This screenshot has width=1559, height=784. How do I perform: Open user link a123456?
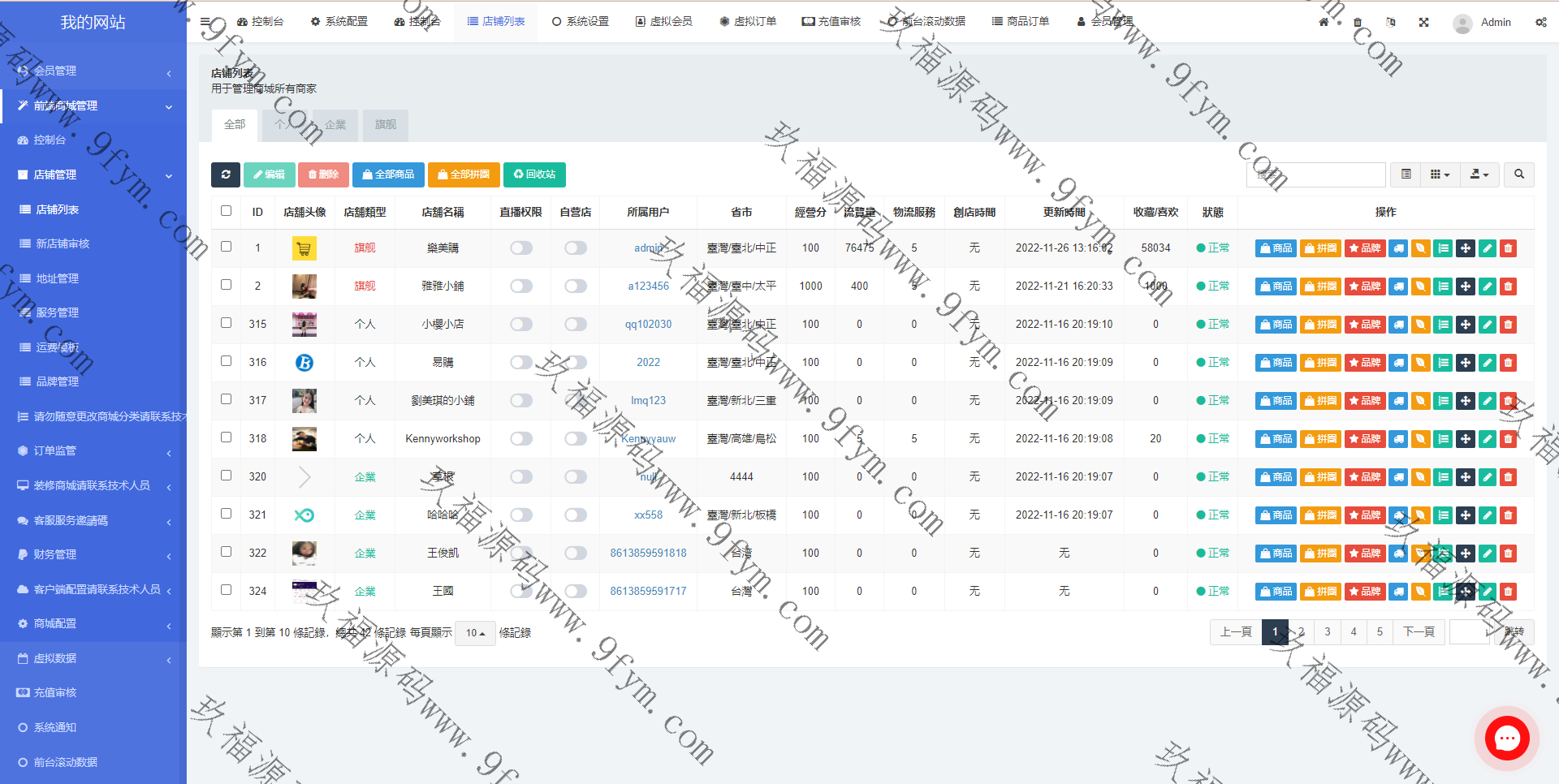[648, 286]
